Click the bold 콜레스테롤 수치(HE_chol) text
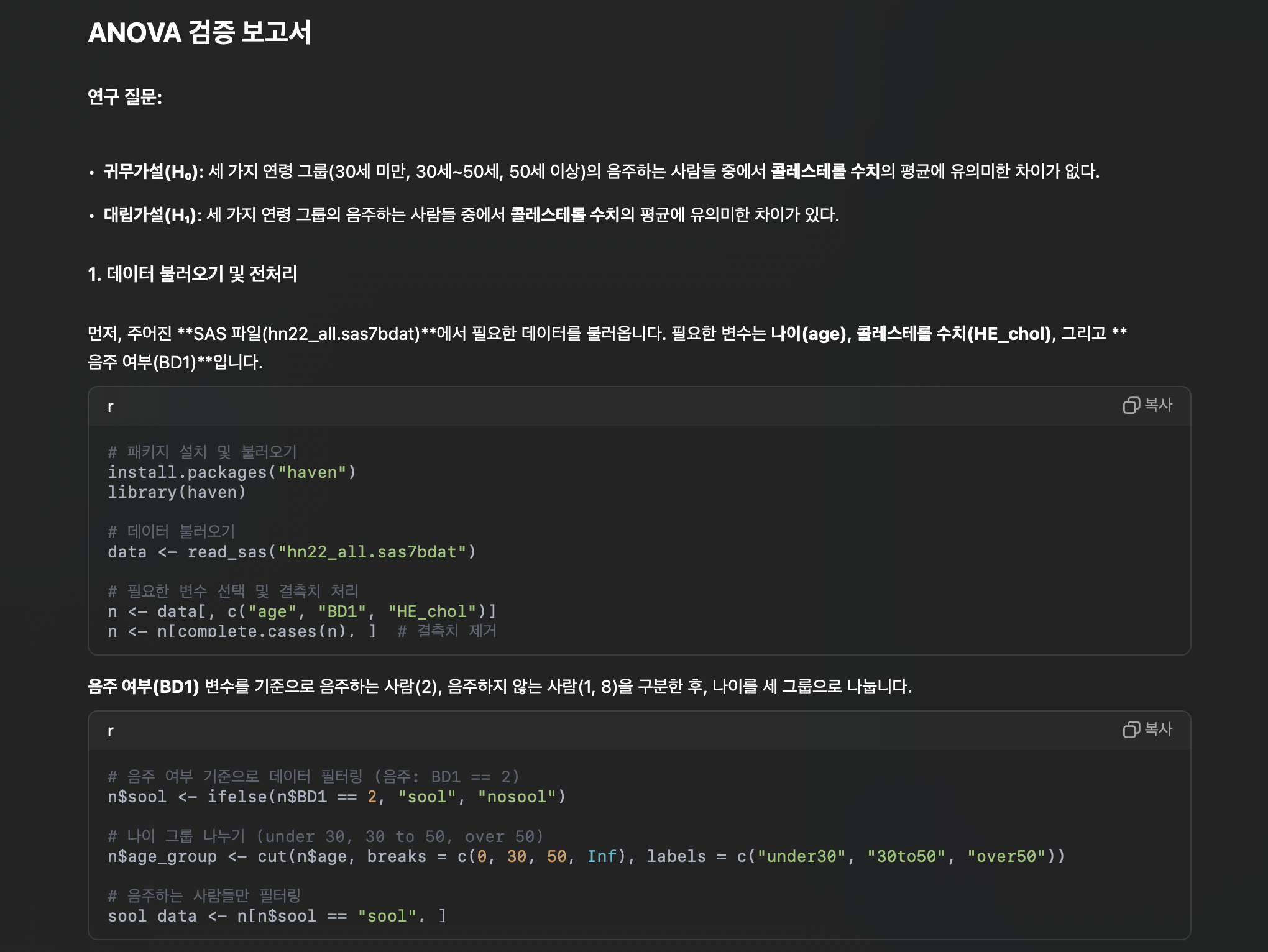The width and height of the screenshot is (1268, 952). pyautogui.click(x=953, y=334)
